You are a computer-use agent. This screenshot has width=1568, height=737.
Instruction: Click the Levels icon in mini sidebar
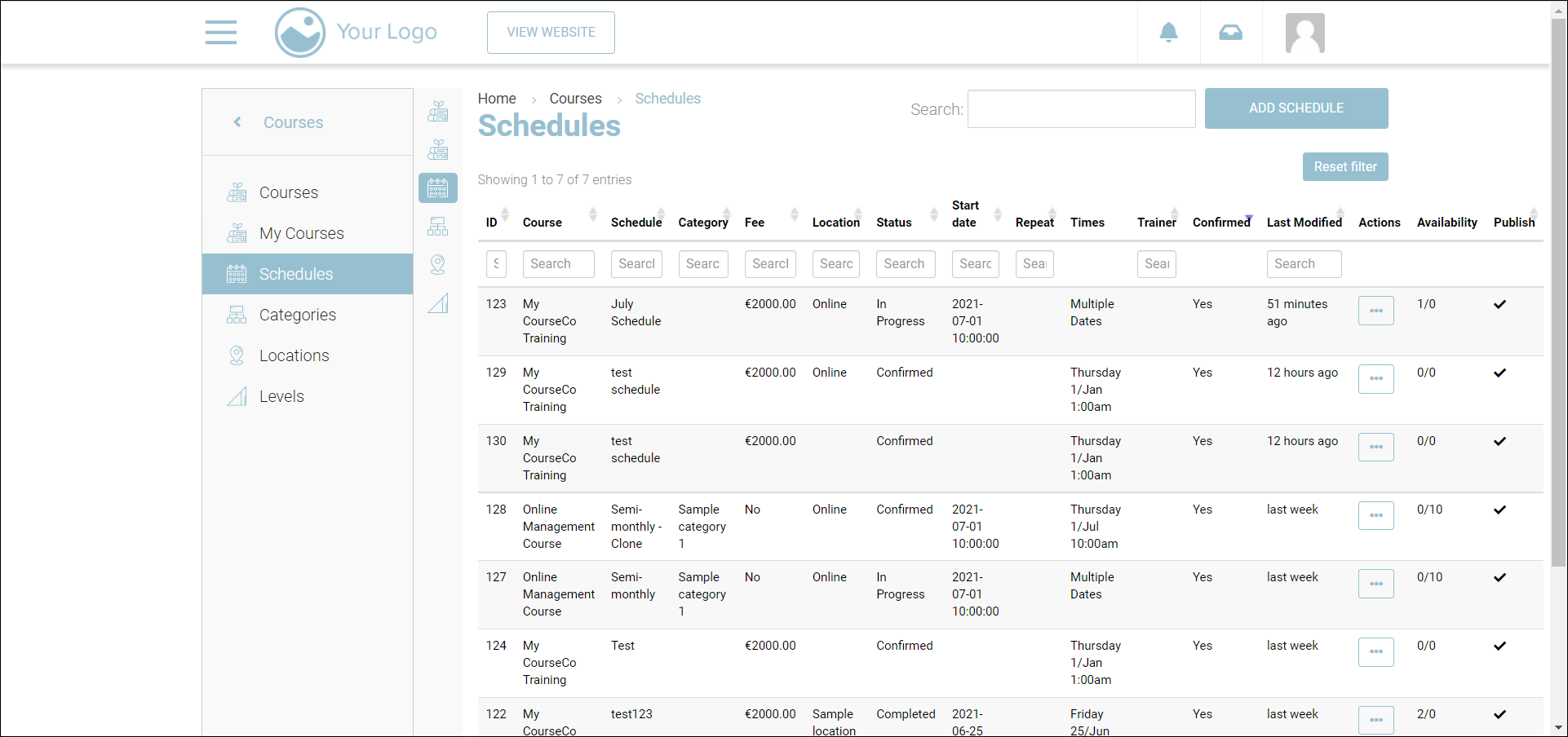pyautogui.click(x=438, y=303)
